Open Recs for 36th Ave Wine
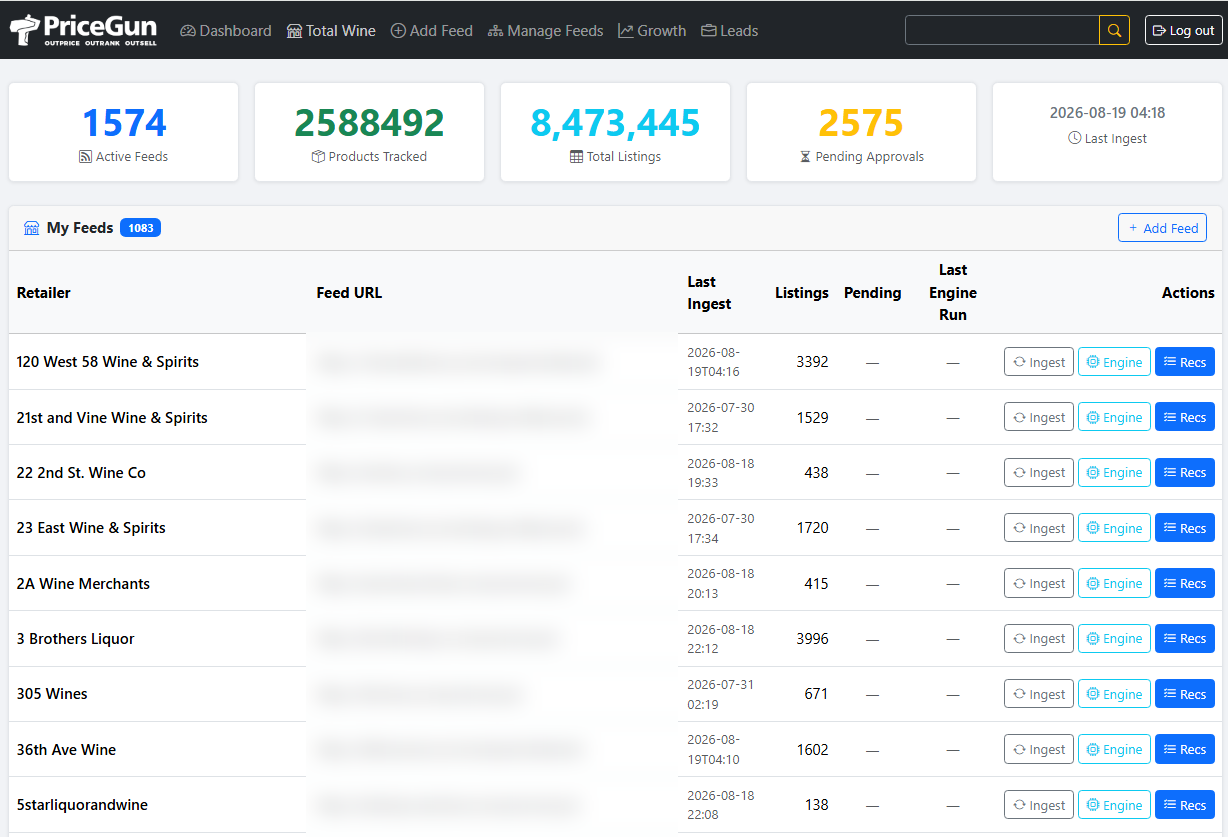The height and width of the screenshot is (837, 1228). (1185, 749)
